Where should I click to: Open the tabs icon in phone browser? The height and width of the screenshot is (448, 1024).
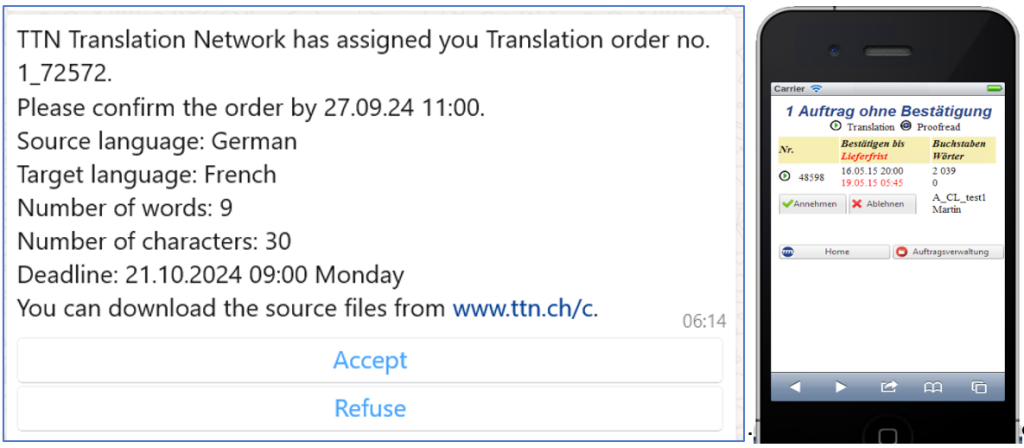(979, 386)
